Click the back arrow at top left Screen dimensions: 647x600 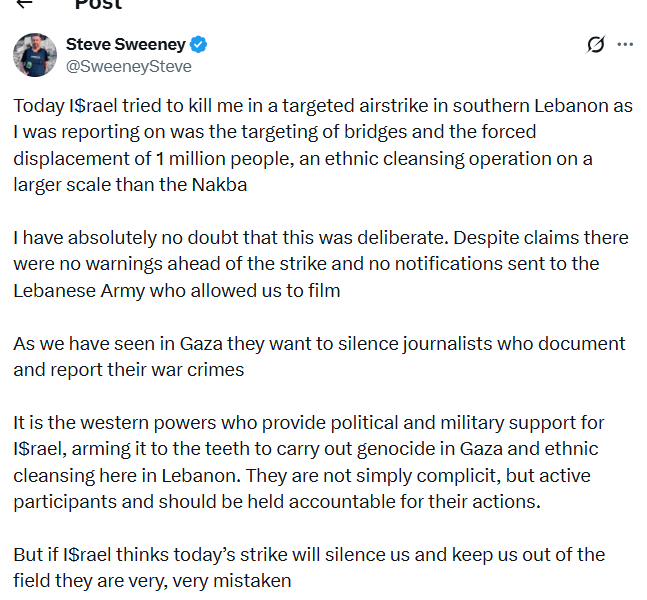click(24, 3)
